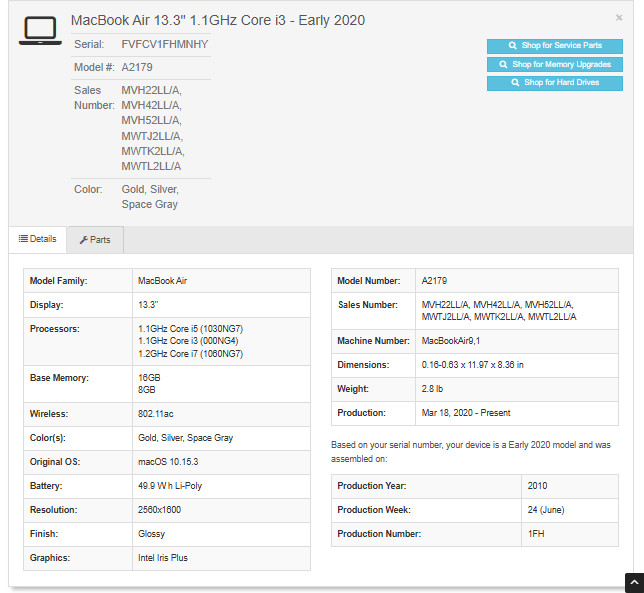Image resolution: width=644 pixels, height=593 pixels.
Task: Click the 'Based on your serial number' note
Action: (471, 452)
